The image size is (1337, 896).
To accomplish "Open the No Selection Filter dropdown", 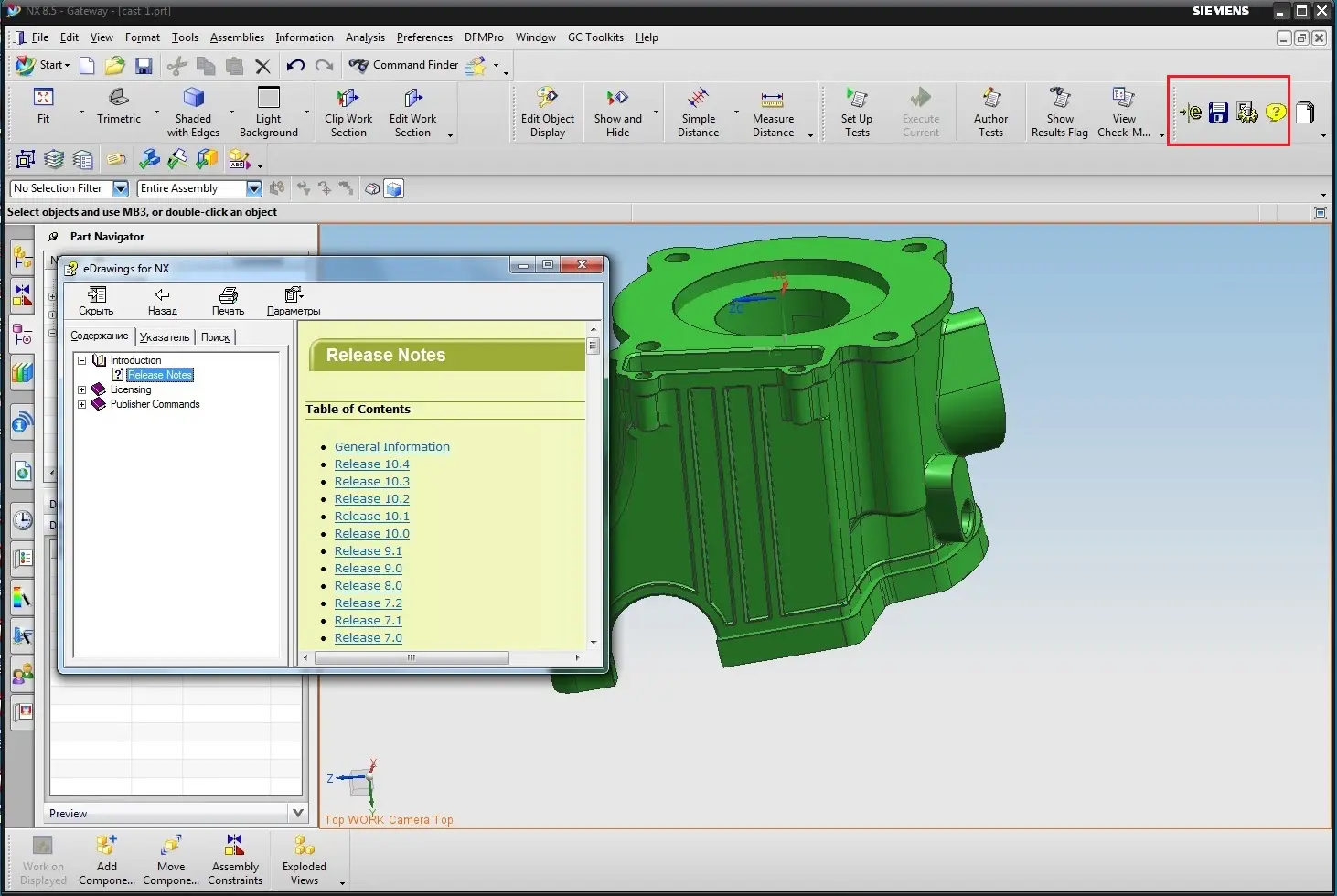I will point(120,188).
